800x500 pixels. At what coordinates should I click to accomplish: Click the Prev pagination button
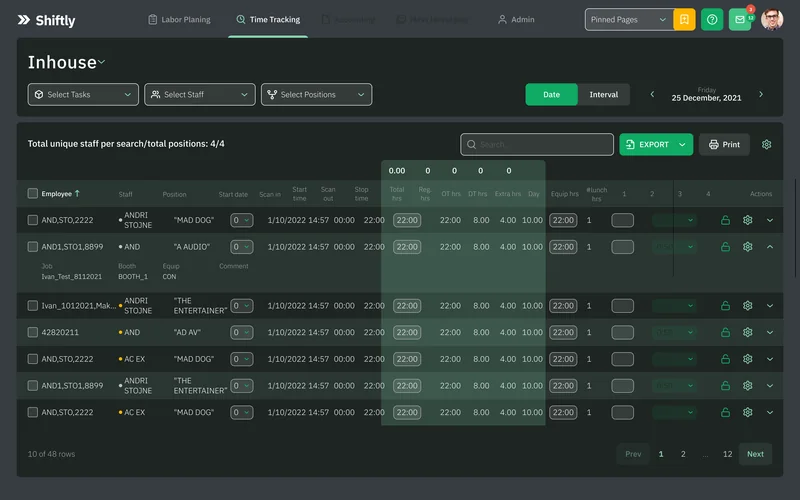tap(633, 454)
